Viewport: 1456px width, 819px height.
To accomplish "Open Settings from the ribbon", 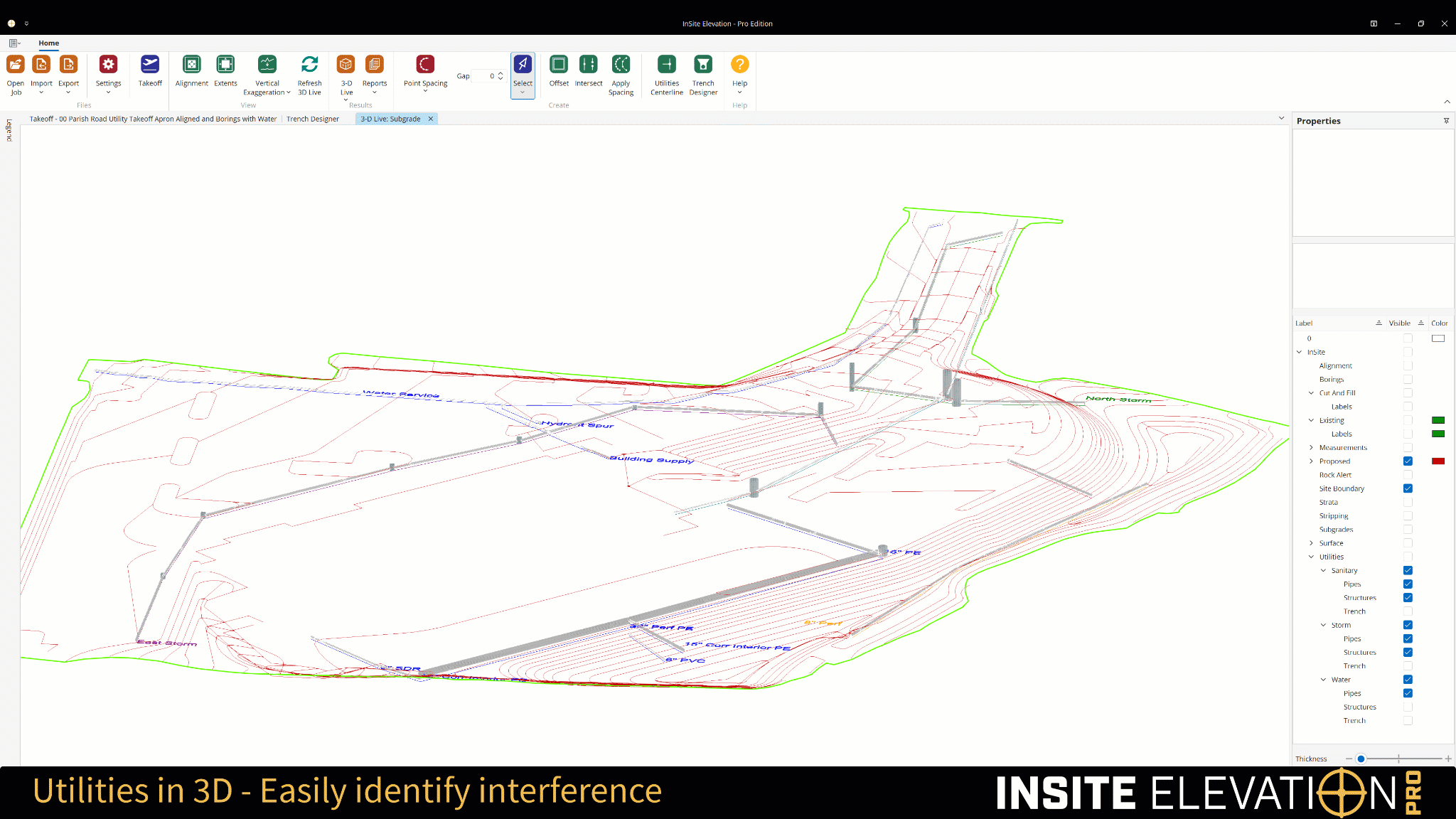I will coord(108,74).
